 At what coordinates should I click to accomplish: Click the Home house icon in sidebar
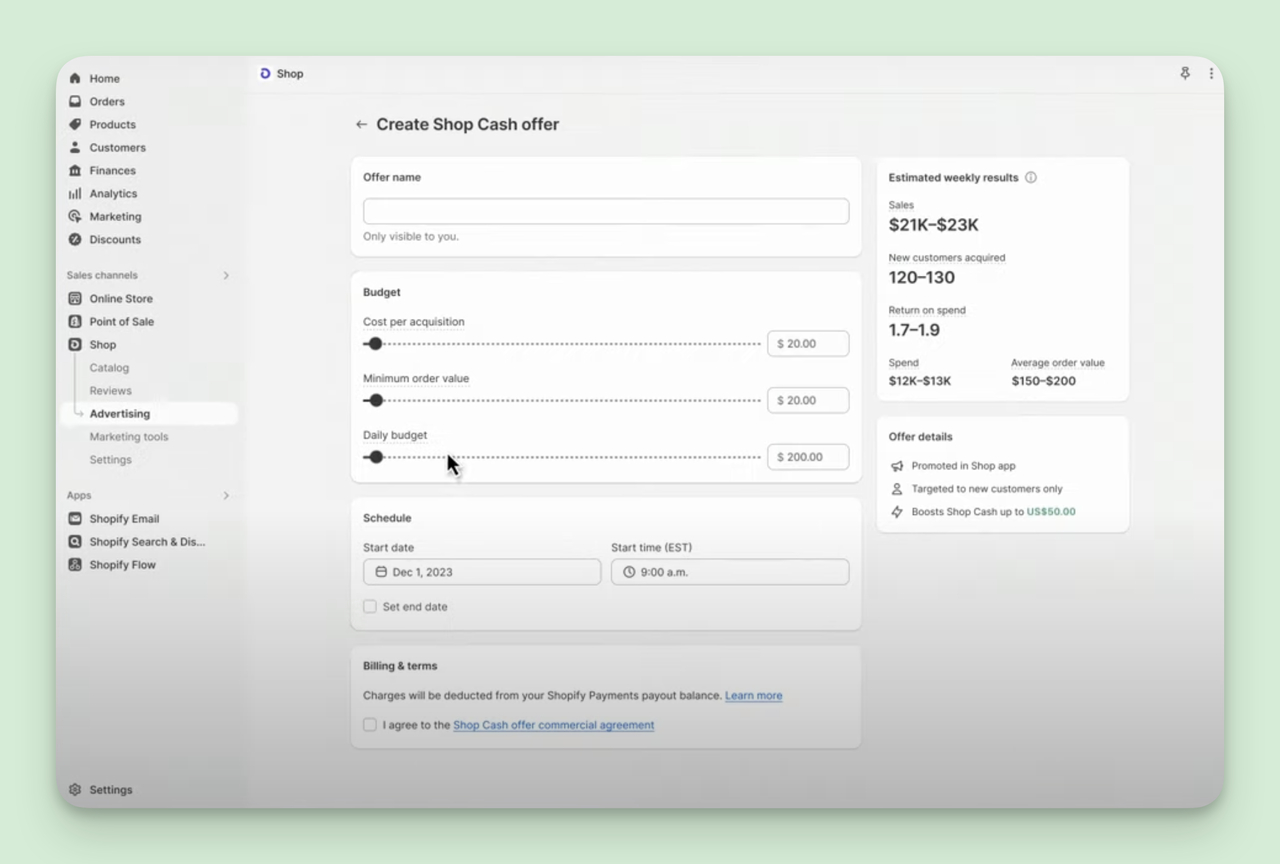click(75, 78)
